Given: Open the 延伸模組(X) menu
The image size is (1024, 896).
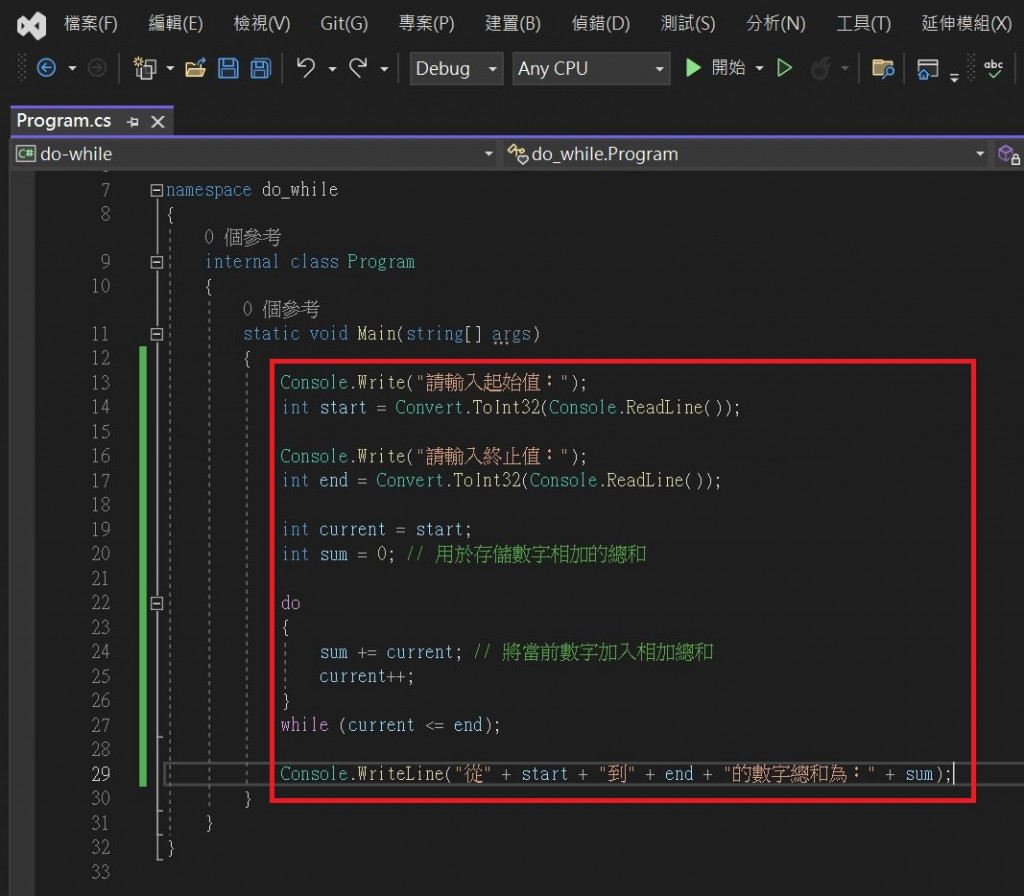Looking at the screenshot, I should point(967,24).
